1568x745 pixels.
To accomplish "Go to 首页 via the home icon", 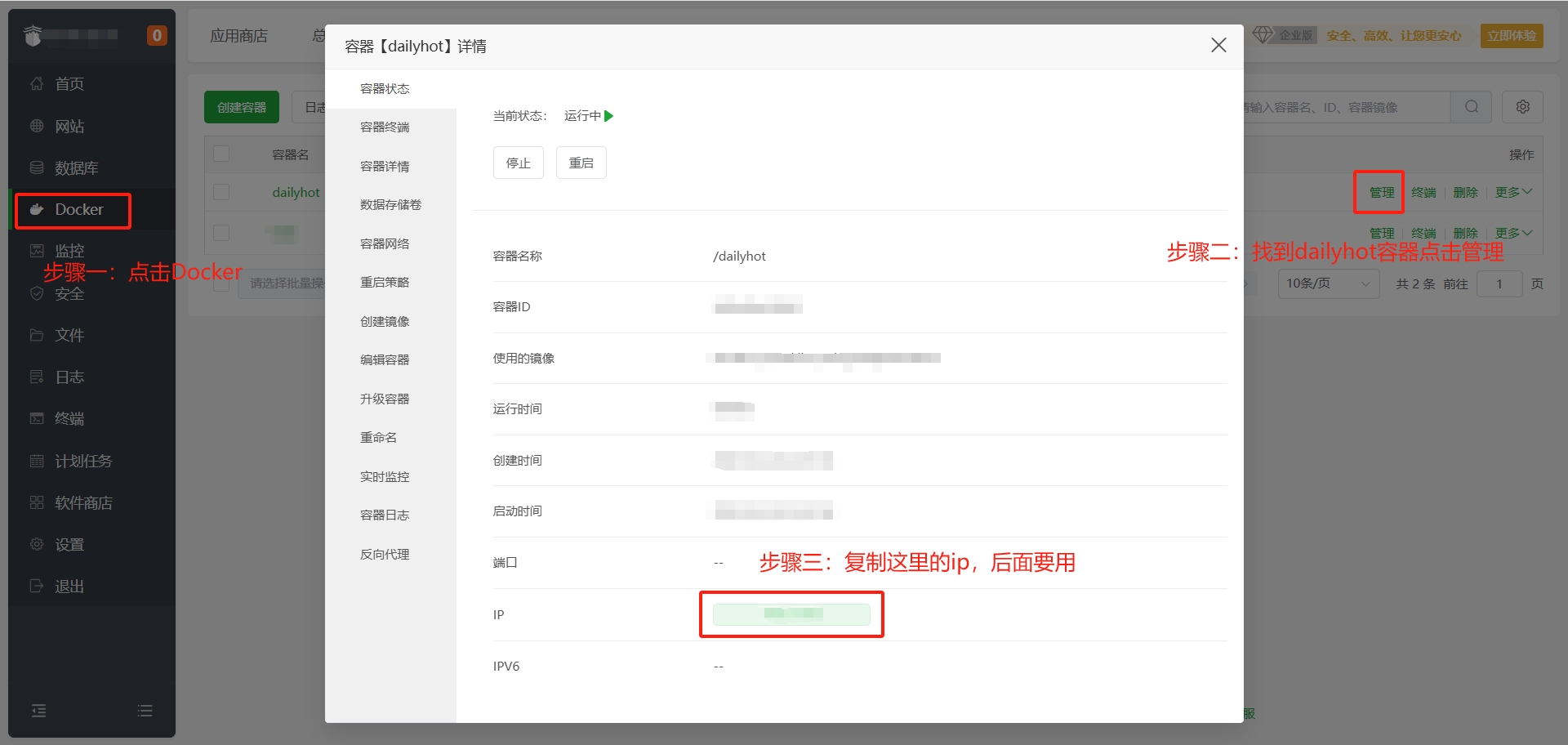I will click(69, 83).
